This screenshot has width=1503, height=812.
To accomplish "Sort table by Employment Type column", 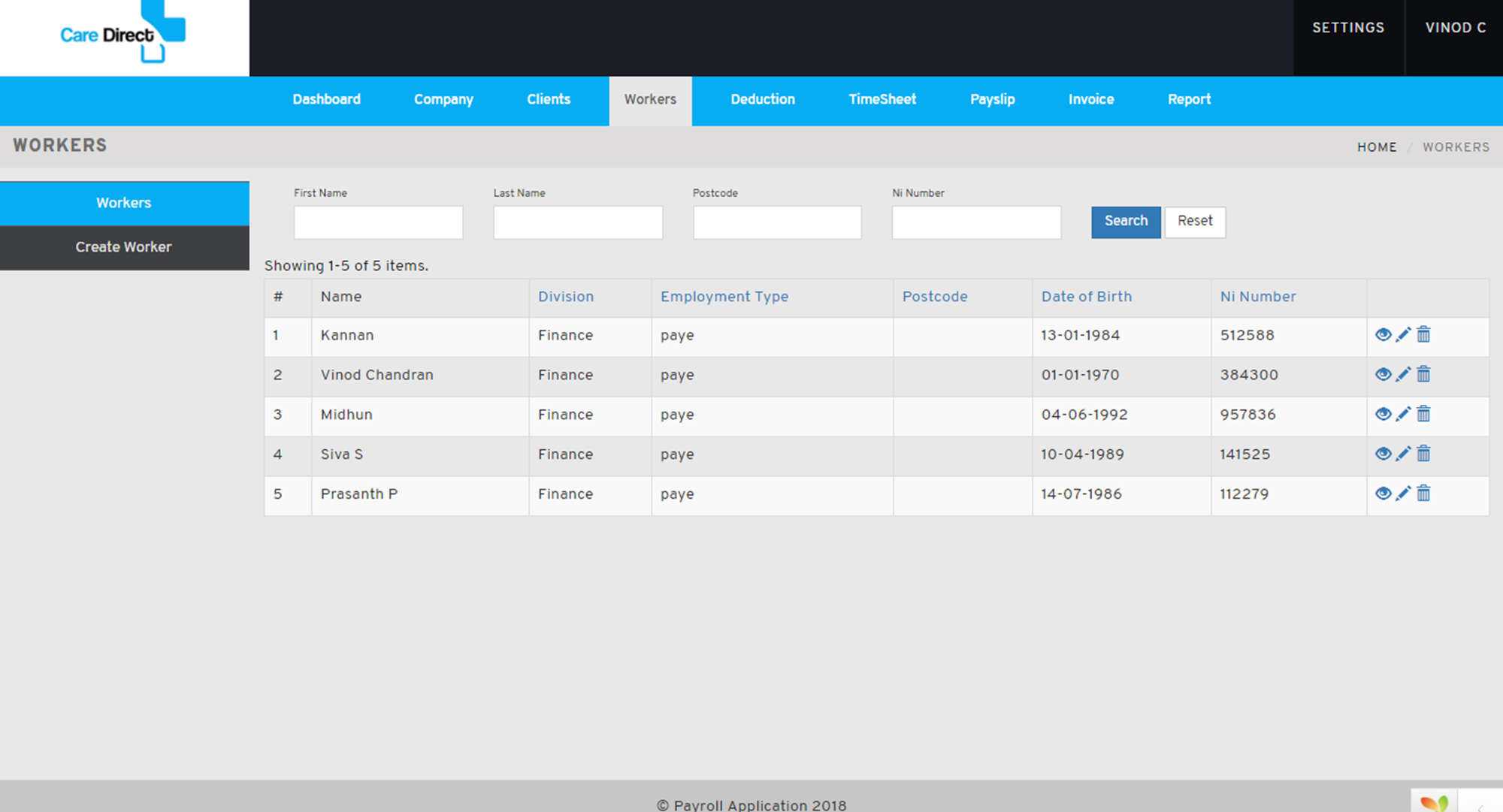I will (724, 297).
